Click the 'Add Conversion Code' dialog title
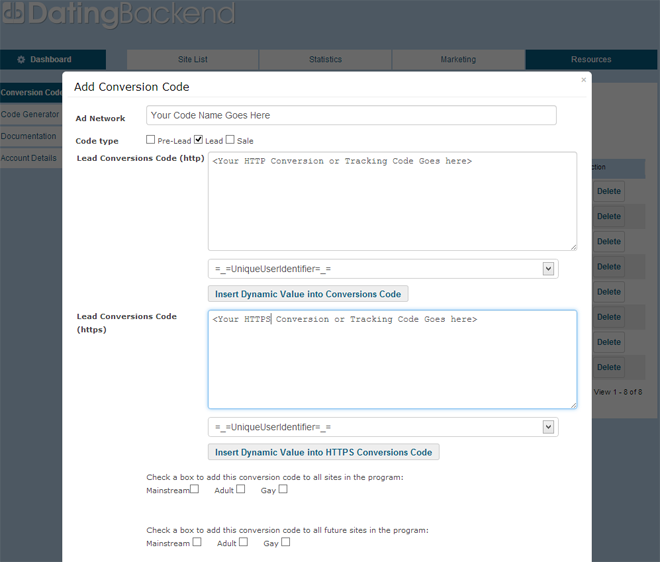 [132, 87]
